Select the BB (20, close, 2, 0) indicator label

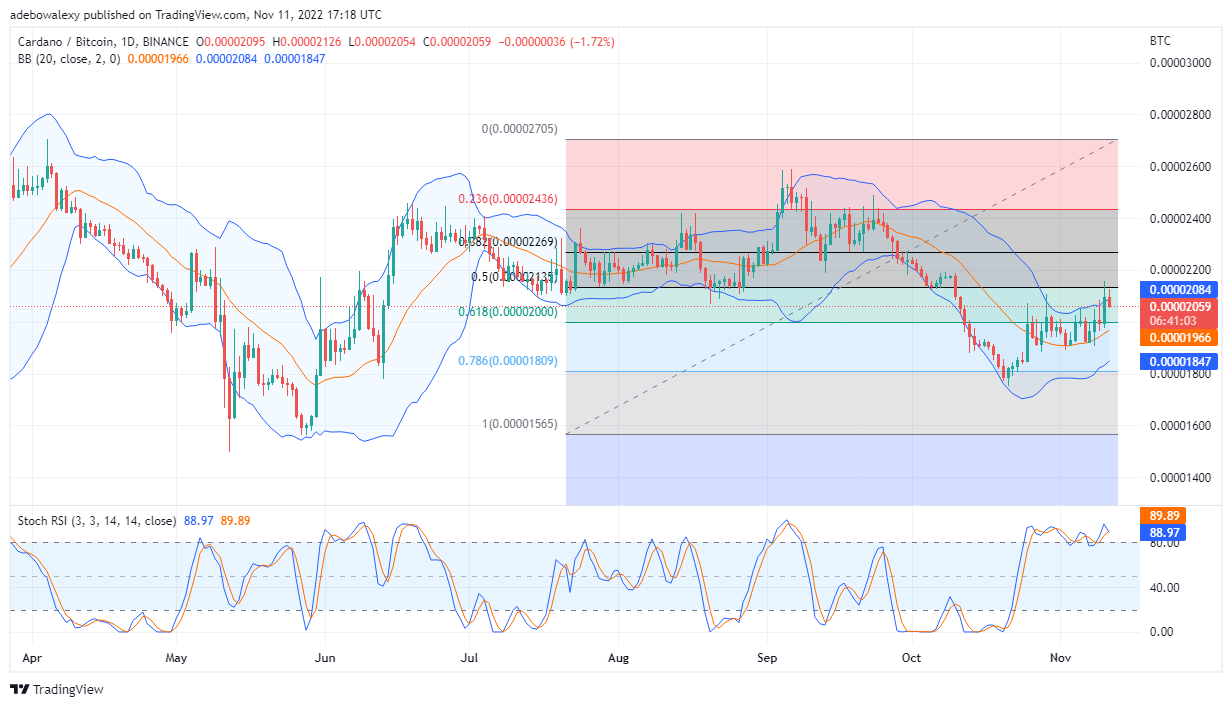coord(69,58)
